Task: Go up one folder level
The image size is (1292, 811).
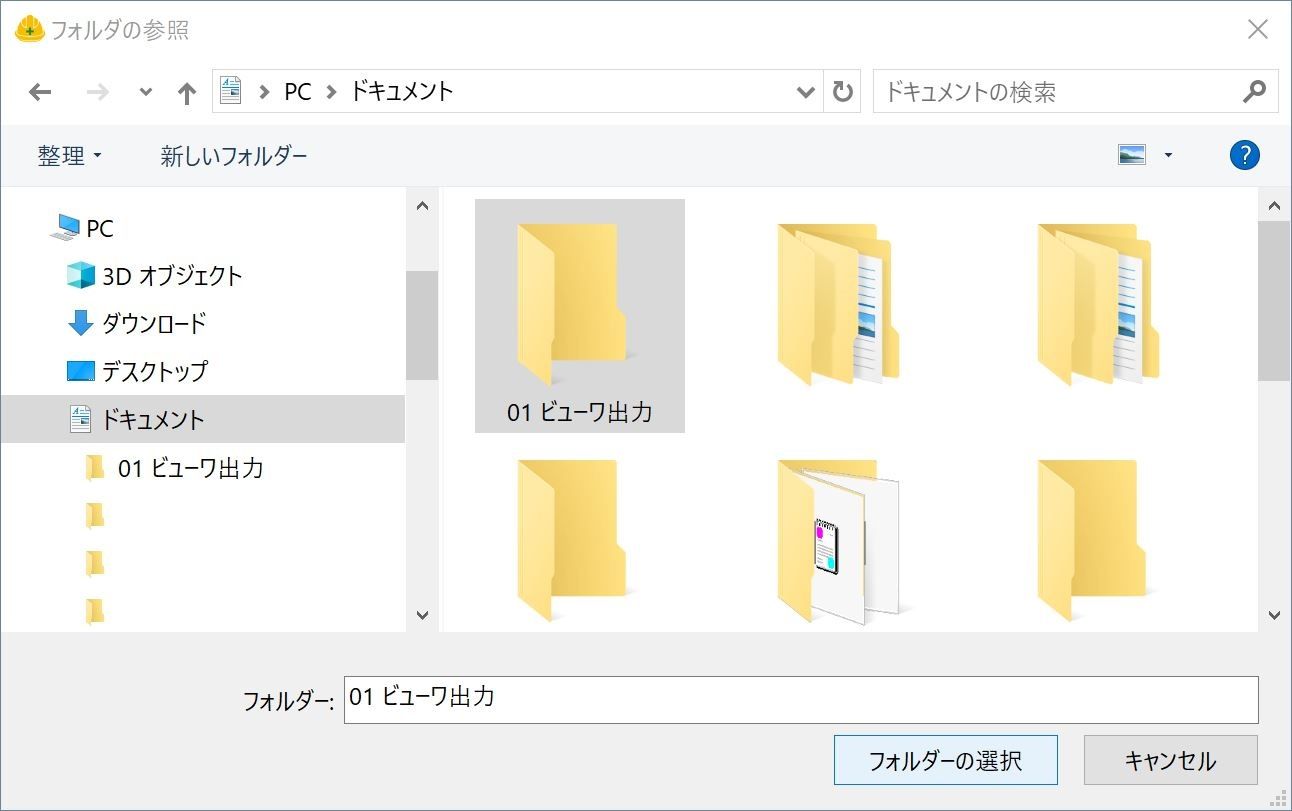Action: pyautogui.click(x=186, y=93)
